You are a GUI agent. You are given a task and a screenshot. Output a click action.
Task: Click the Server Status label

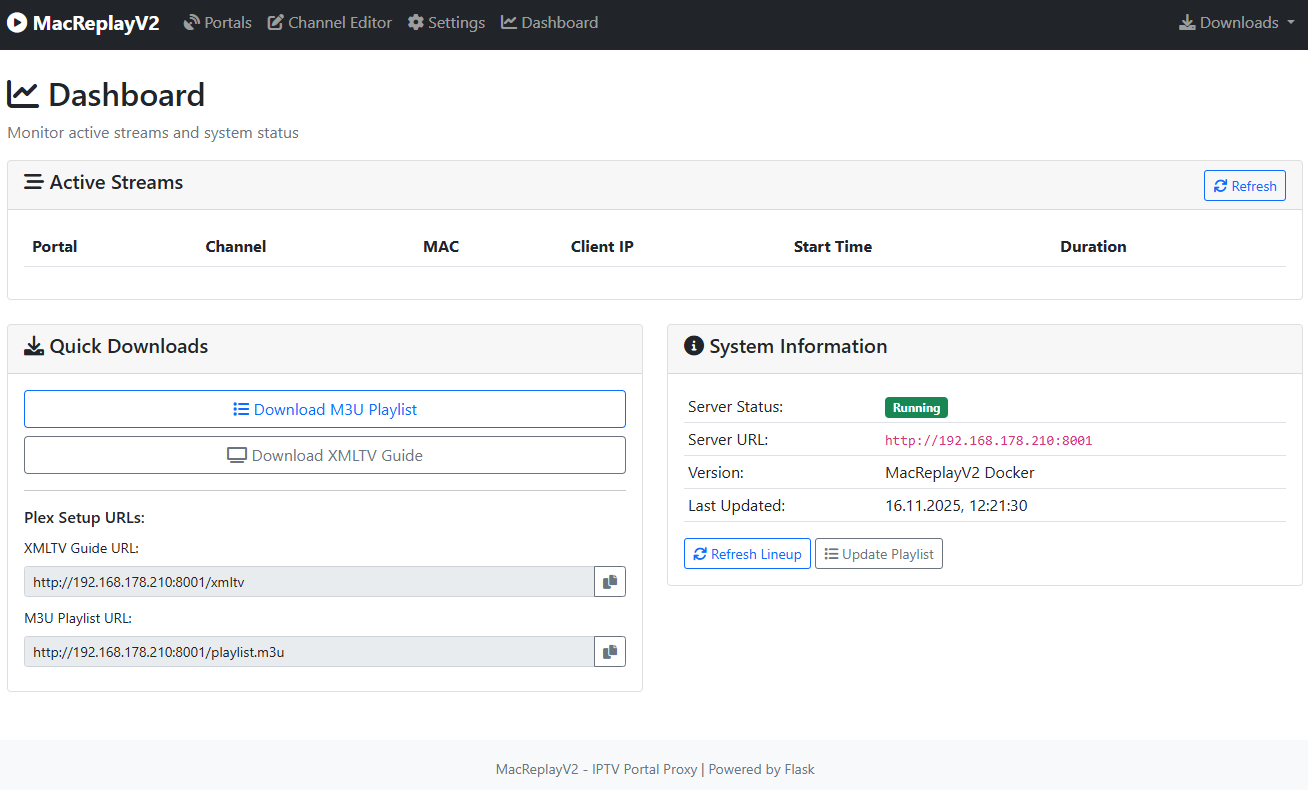click(x=735, y=407)
